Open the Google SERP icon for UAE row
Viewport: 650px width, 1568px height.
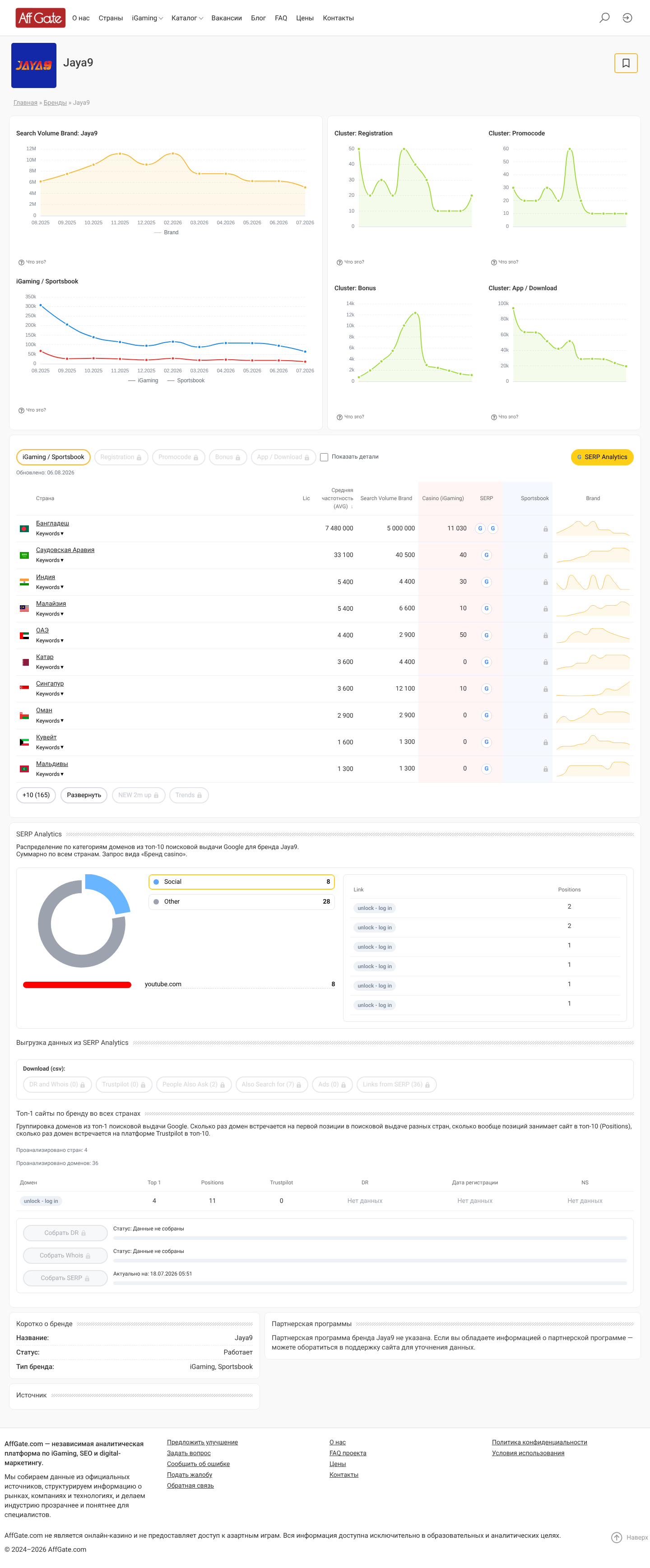(486, 636)
